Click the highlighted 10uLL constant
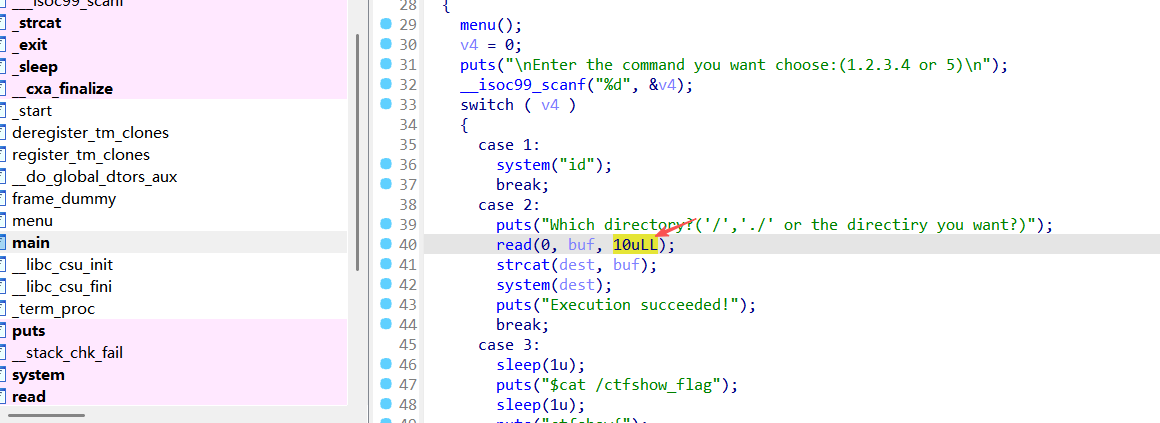 pyautogui.click(x=636, y=245)
